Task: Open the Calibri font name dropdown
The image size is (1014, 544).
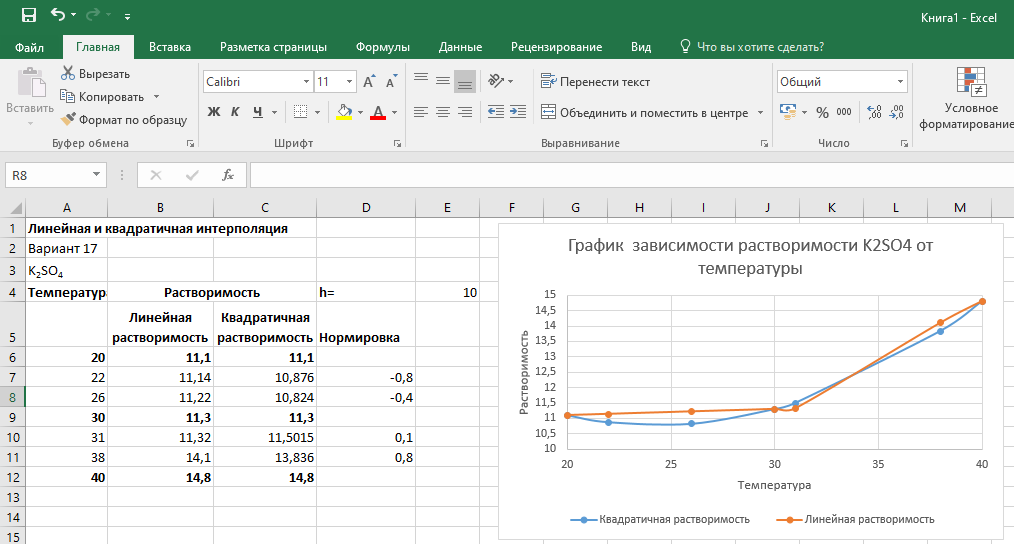Action: pyautogui.click(x=306, y=82)
